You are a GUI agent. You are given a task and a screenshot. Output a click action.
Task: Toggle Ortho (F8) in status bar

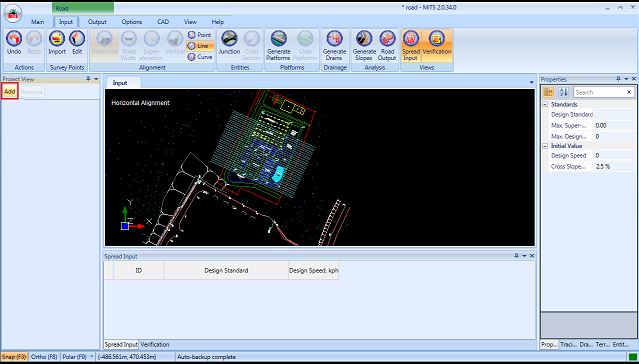[44, 357]
